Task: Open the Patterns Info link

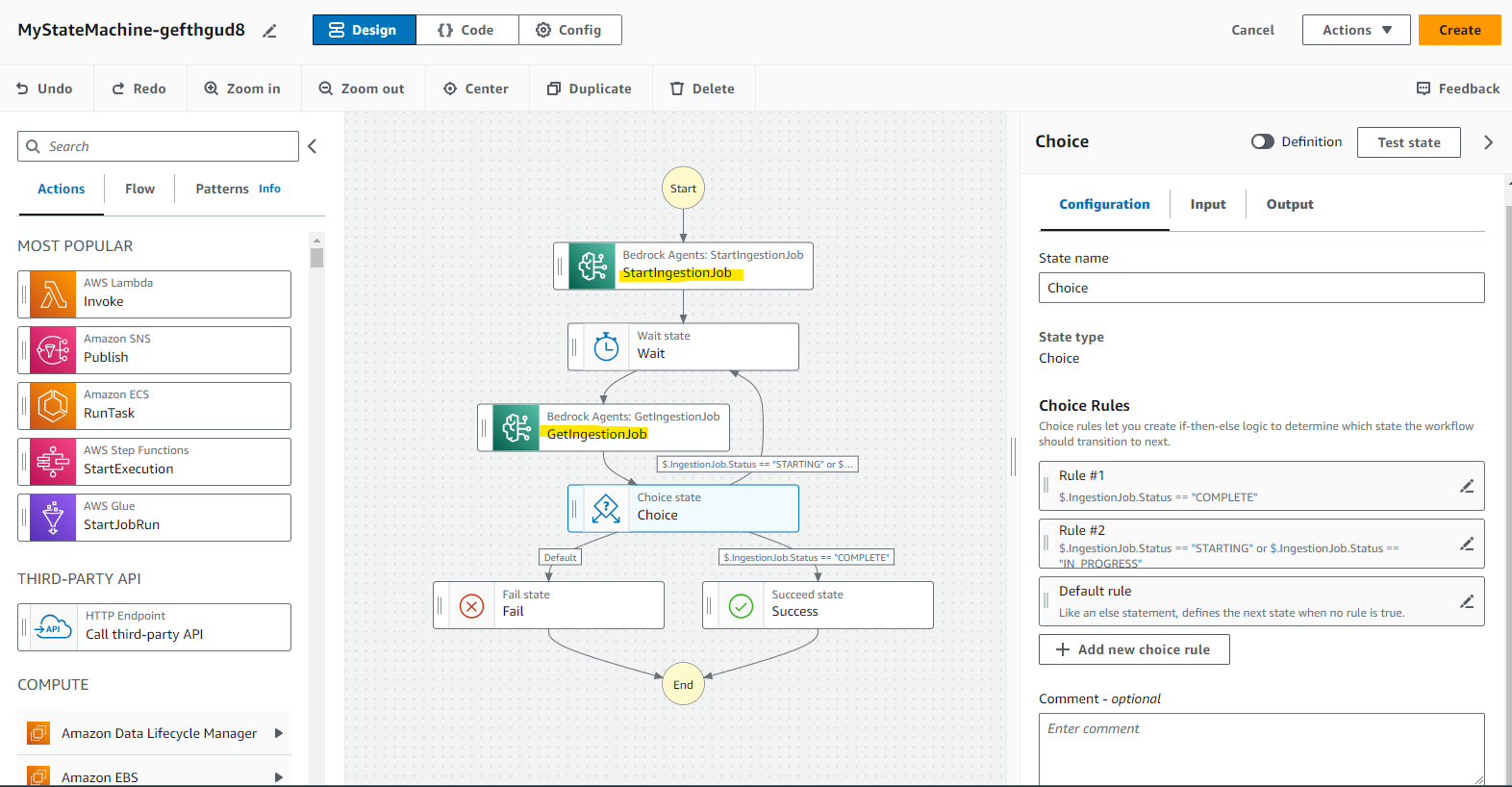Action: [x=269, y=189]
